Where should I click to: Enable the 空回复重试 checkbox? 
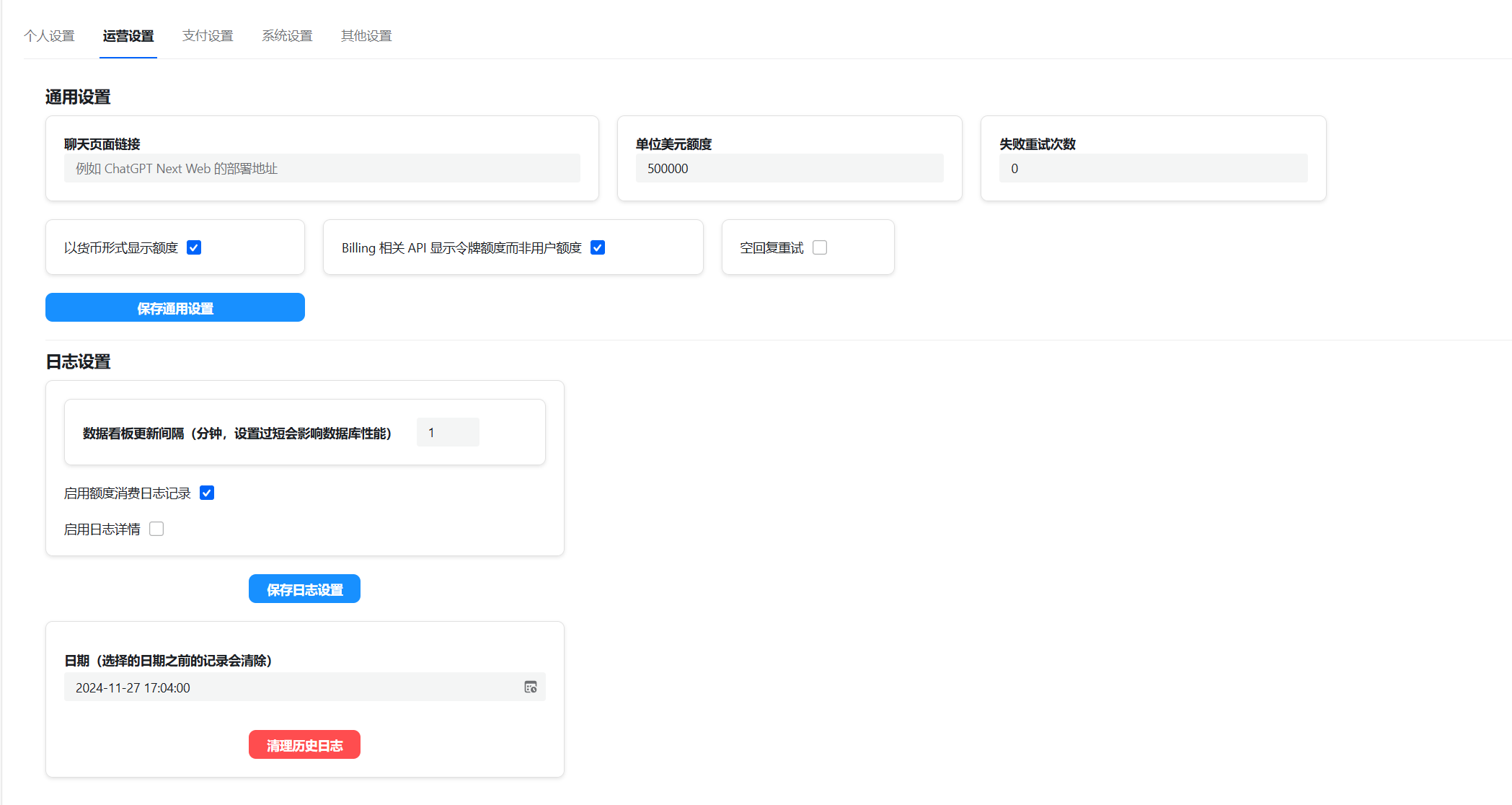point(820,247)
